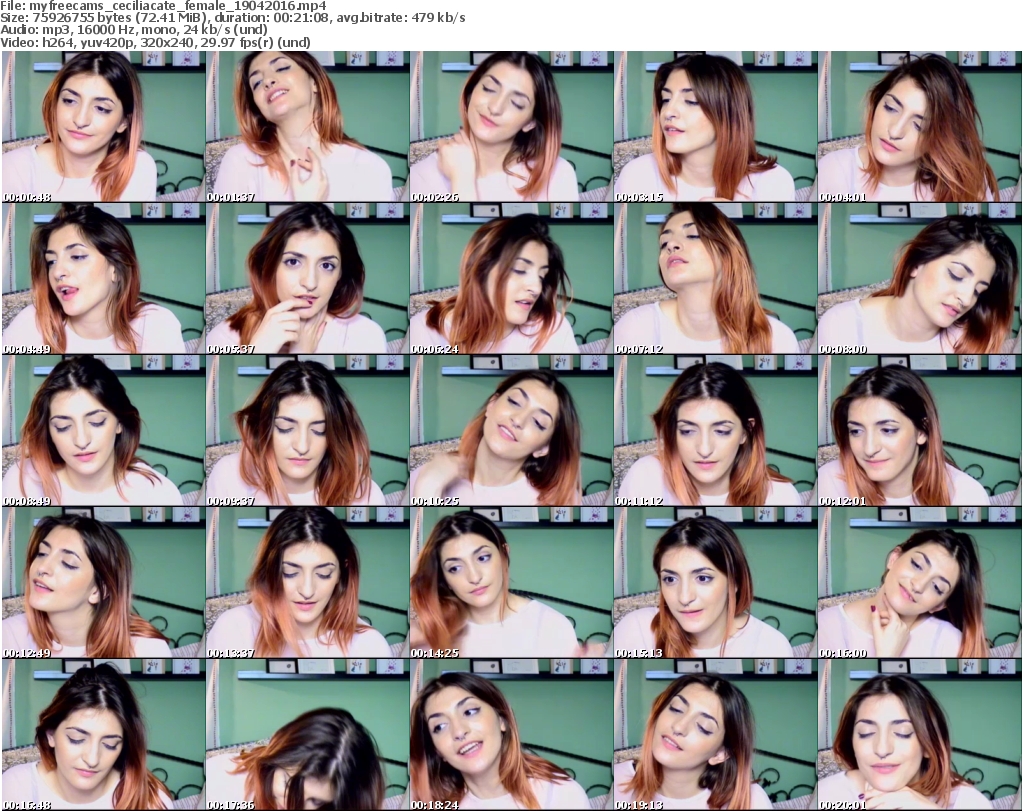Open the frame marked 00:12:01

pos(919,431)
